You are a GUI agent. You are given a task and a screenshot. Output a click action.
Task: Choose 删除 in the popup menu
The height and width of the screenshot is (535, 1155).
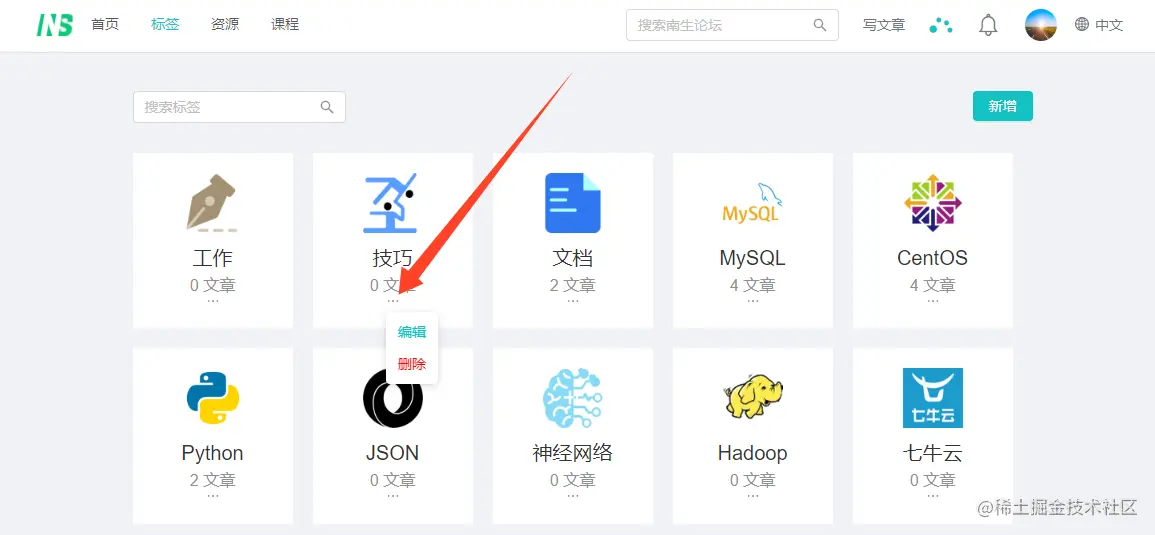(412, 364)
